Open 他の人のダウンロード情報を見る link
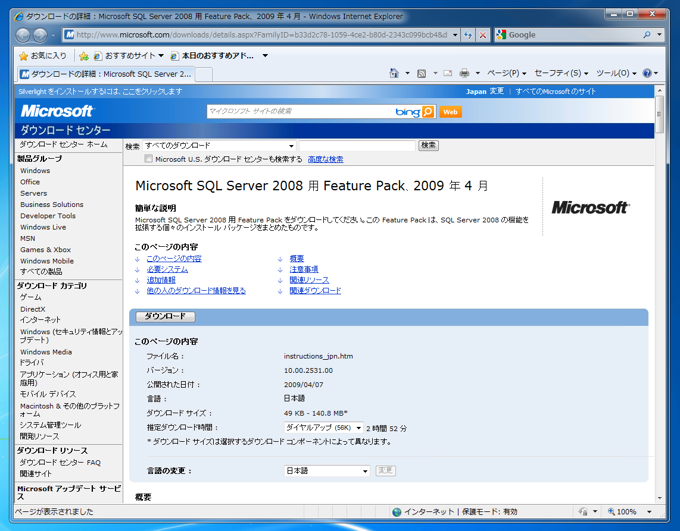The image size is (680, 531). (x=196, y=291)
